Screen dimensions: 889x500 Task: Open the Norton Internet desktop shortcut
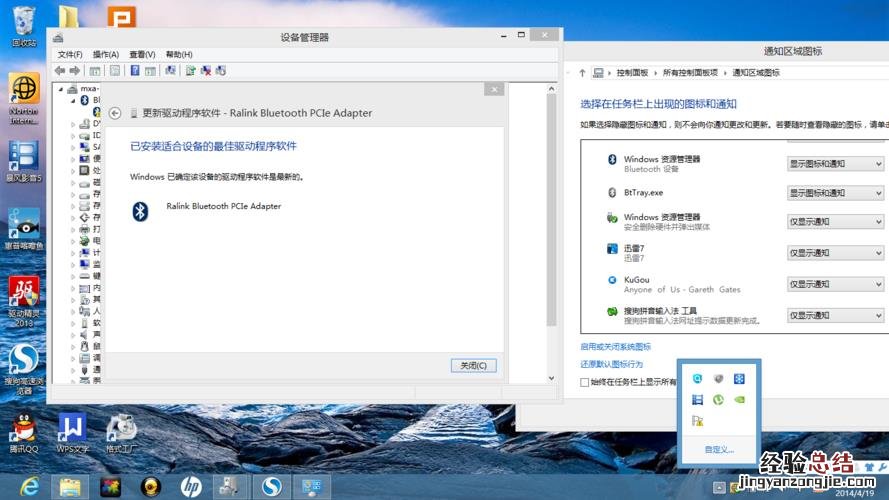click(x=24, y=99)
